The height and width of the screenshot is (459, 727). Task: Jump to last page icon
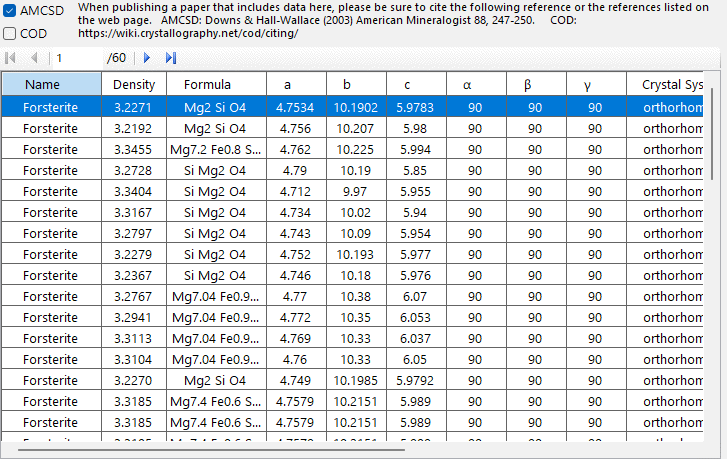click(x=171, y=58)
